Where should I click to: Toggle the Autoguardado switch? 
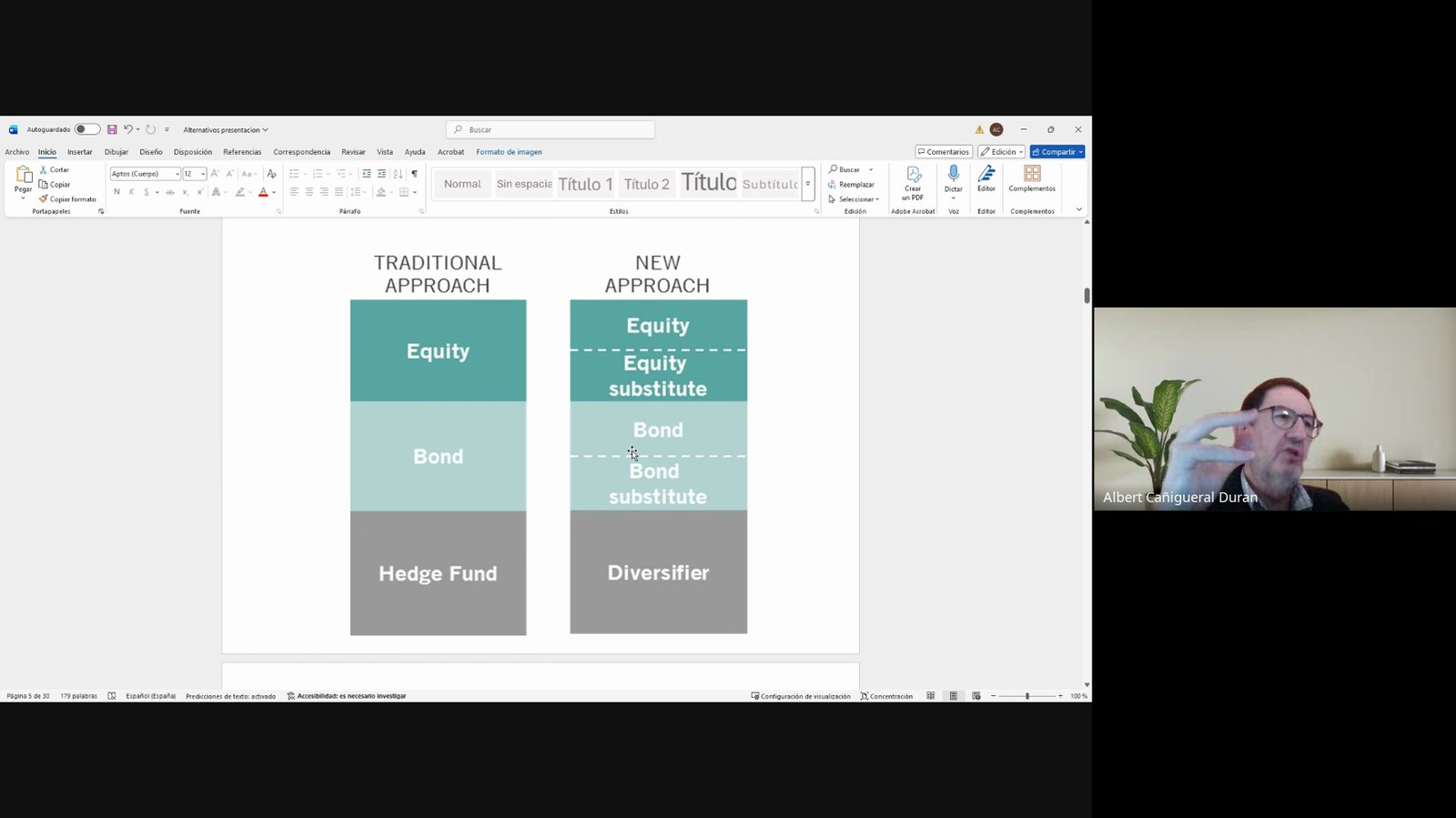[x=87, y=129]
